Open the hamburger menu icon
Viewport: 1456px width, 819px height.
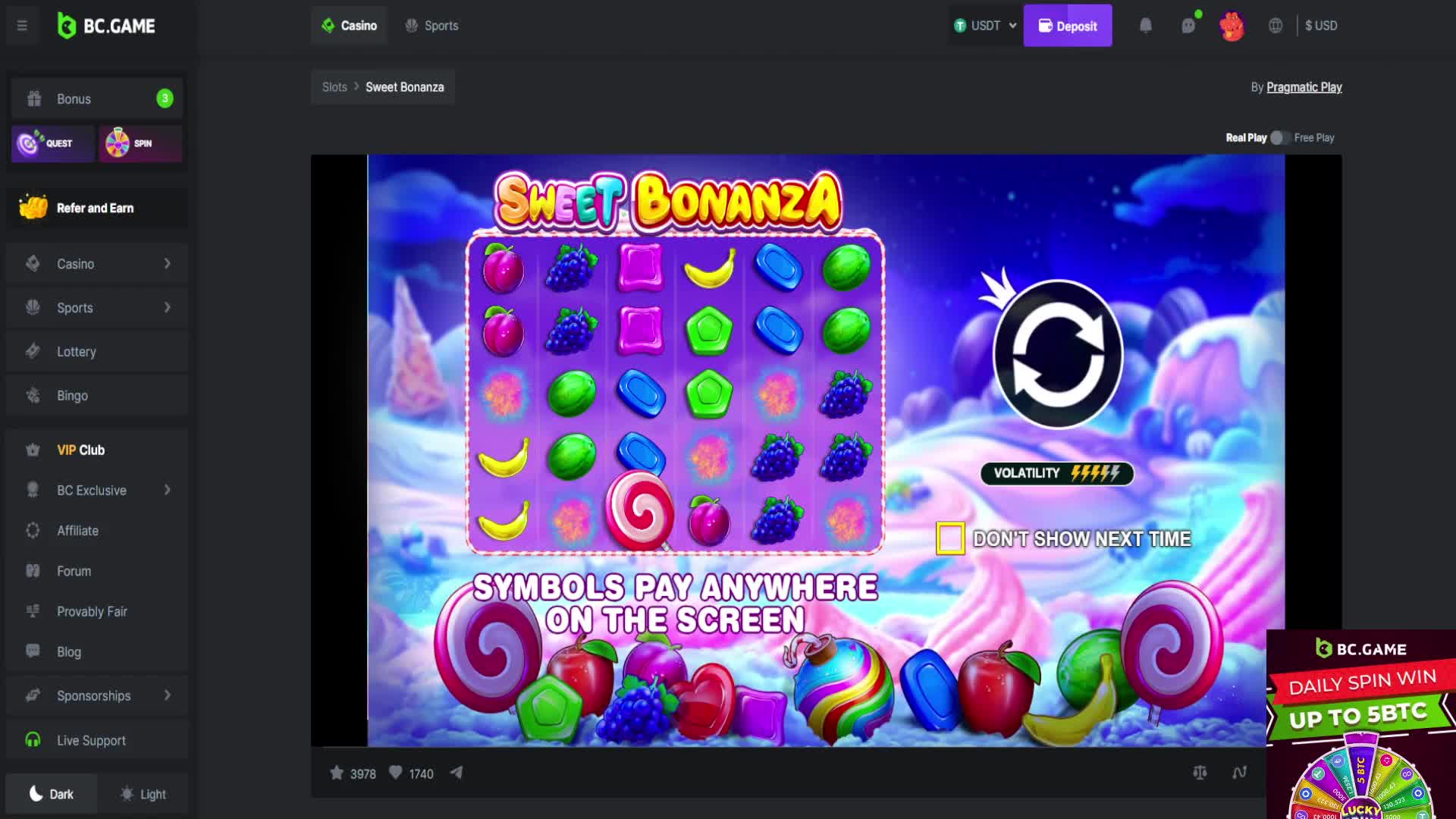pos(22,26)
